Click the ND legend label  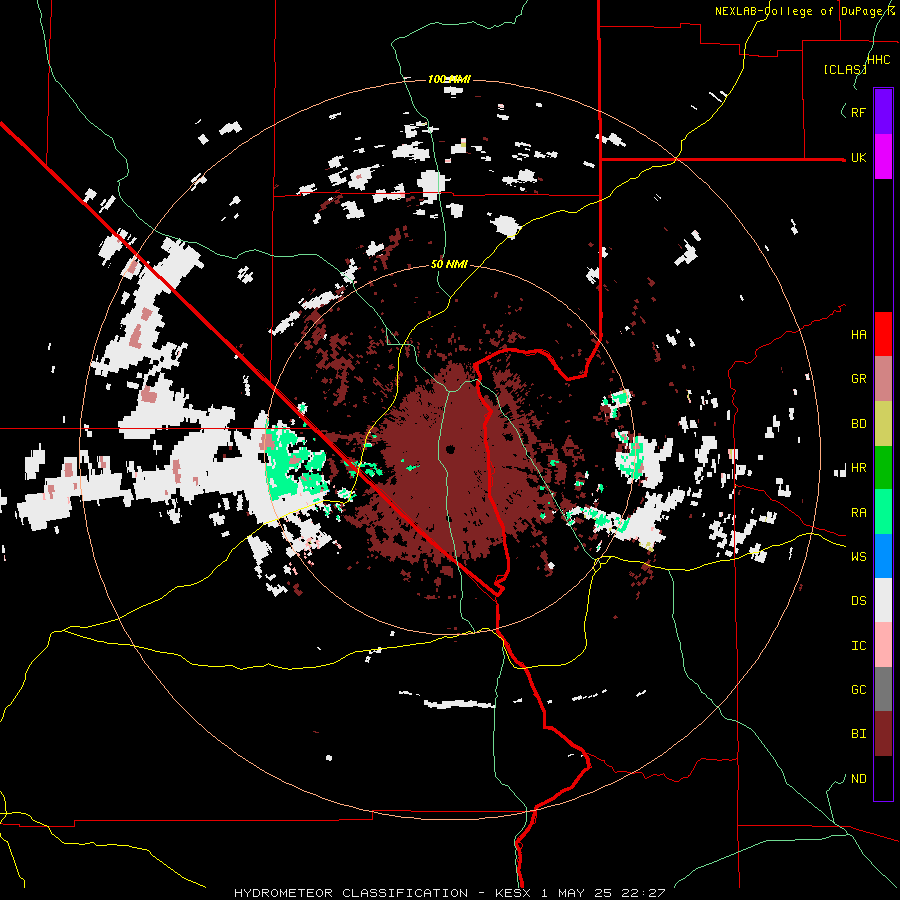[x=858, y=779]
